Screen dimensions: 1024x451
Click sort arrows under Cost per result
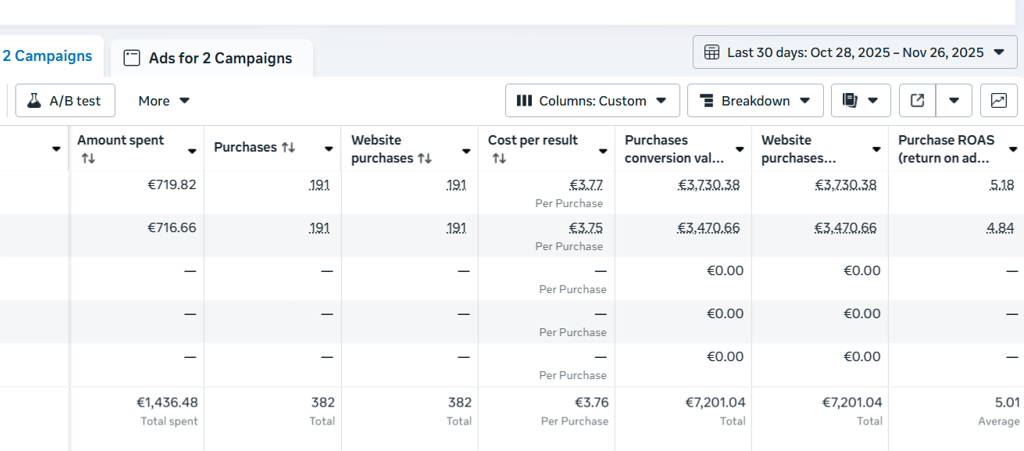coord(499,158)
